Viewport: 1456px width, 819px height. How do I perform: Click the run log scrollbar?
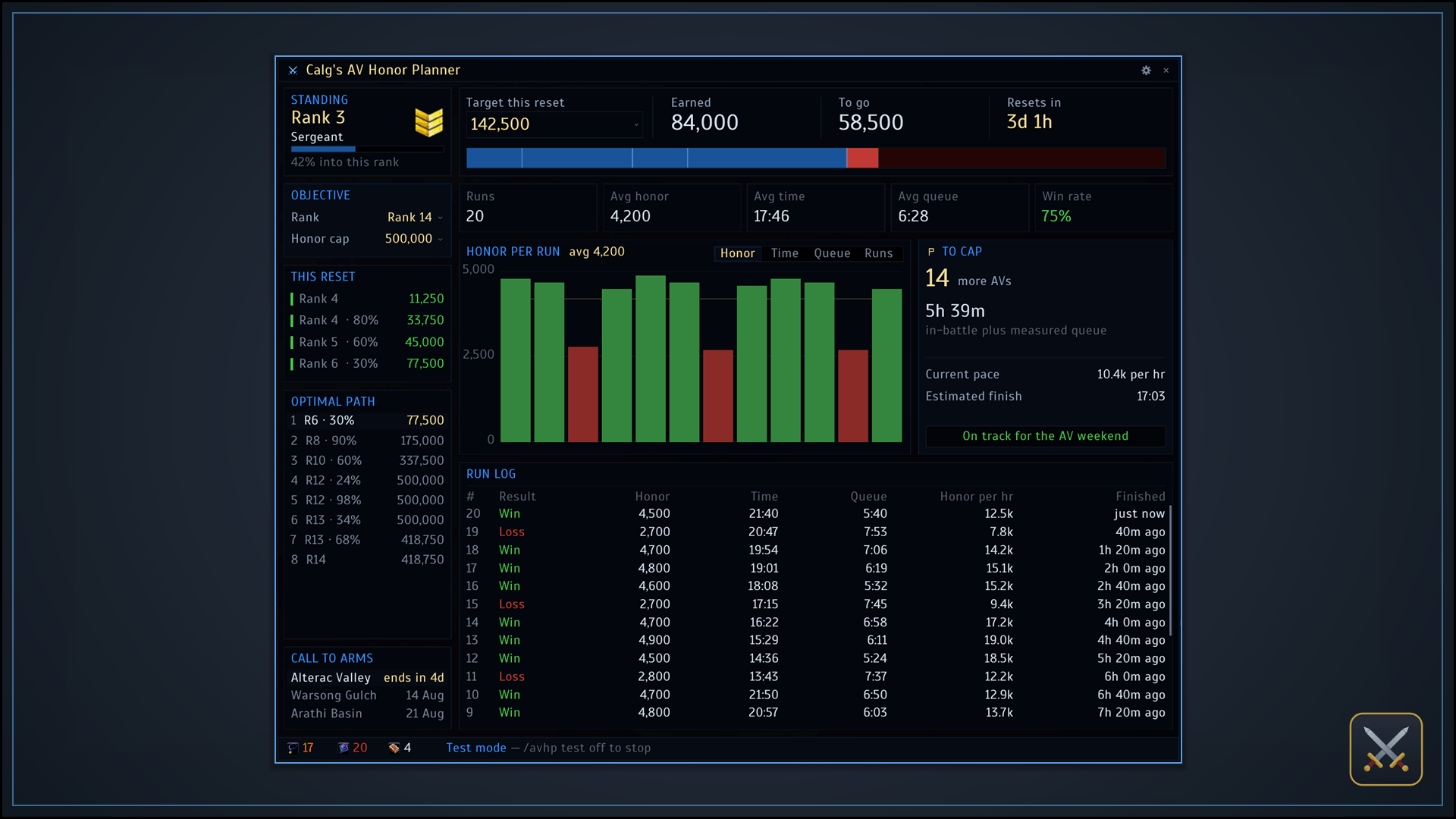(1170, 570)
